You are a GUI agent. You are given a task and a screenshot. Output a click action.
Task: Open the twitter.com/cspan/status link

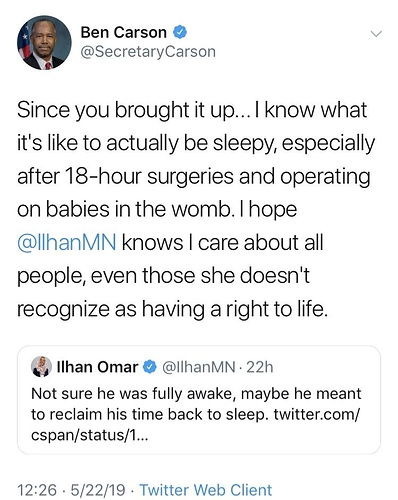[x=196, y=425]
